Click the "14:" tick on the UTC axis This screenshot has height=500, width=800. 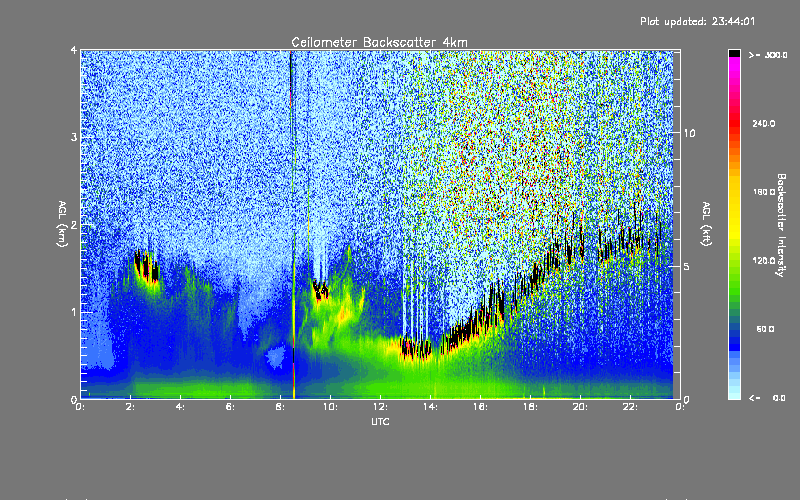(430, 407)
